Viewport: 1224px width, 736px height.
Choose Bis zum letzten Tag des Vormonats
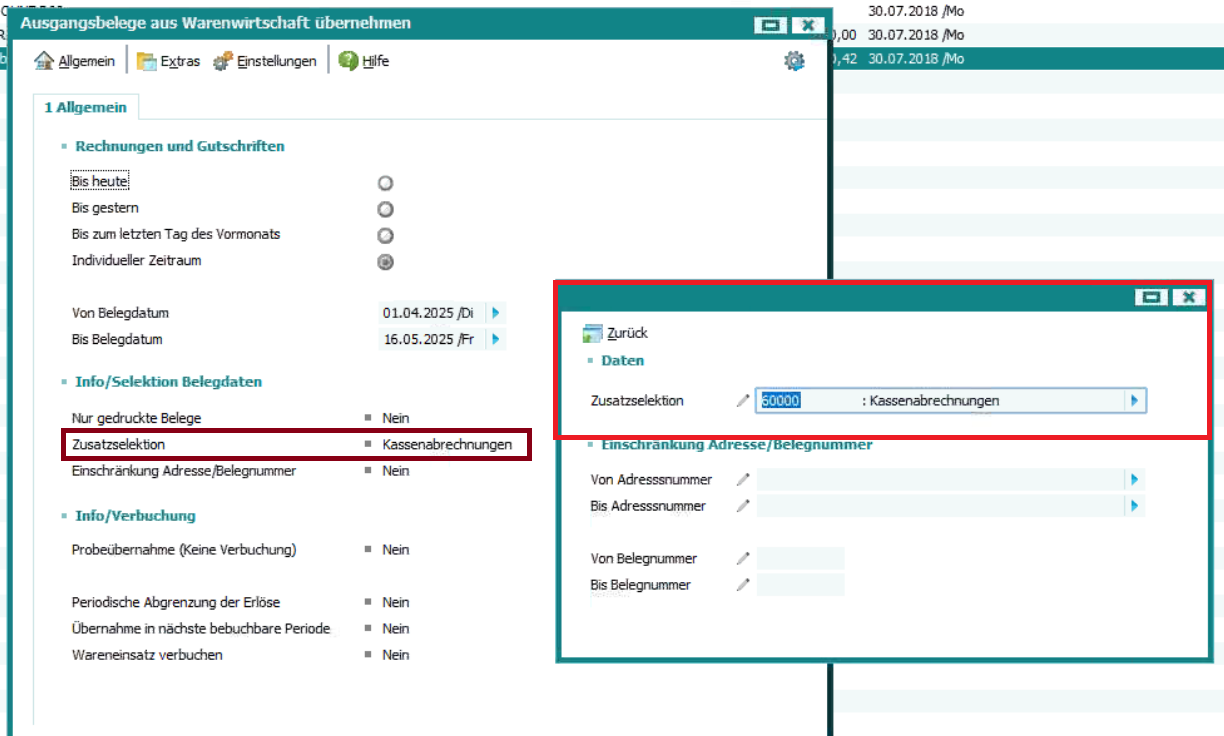coord(385,236)
